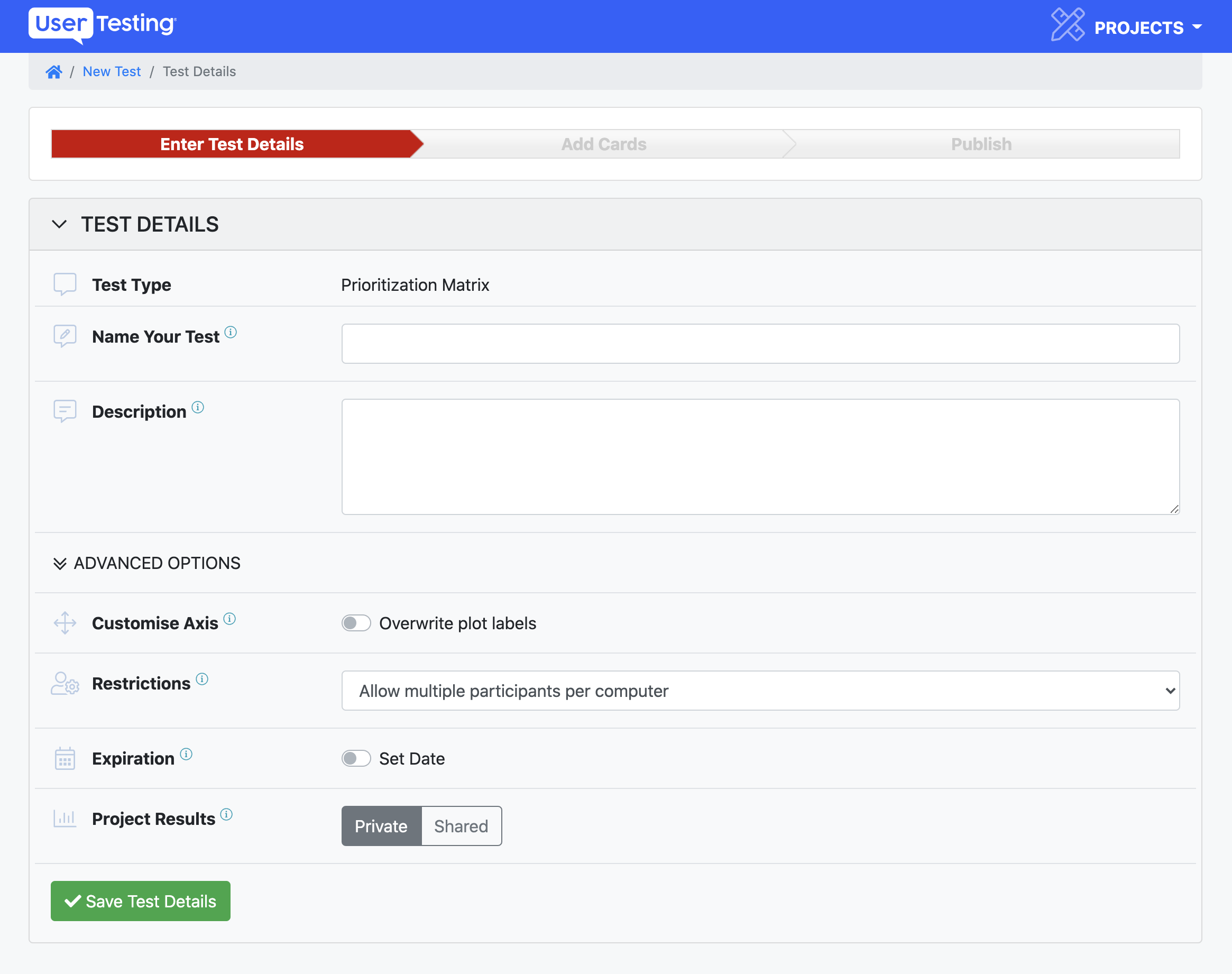1232x974 pixels.
Task: Click info icon beside Restrictions label
Action: 202,678
